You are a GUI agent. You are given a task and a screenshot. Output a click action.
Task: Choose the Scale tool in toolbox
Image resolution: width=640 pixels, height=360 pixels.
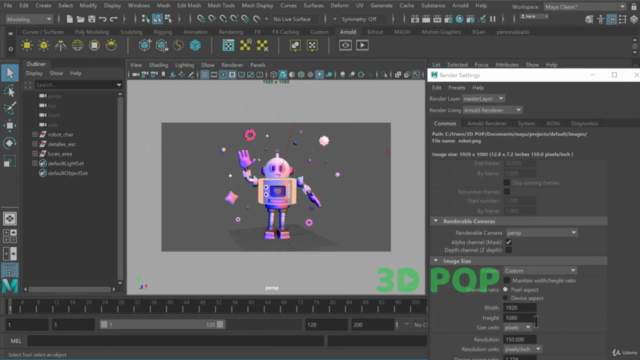pyautogui.click(x=9, y=161)
